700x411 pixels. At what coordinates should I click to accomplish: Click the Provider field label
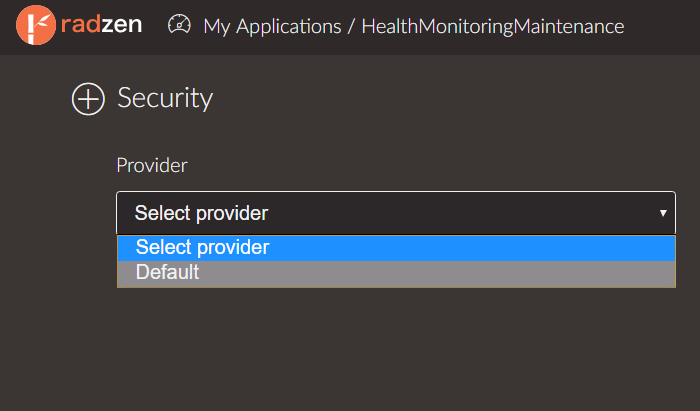(152, 166)
